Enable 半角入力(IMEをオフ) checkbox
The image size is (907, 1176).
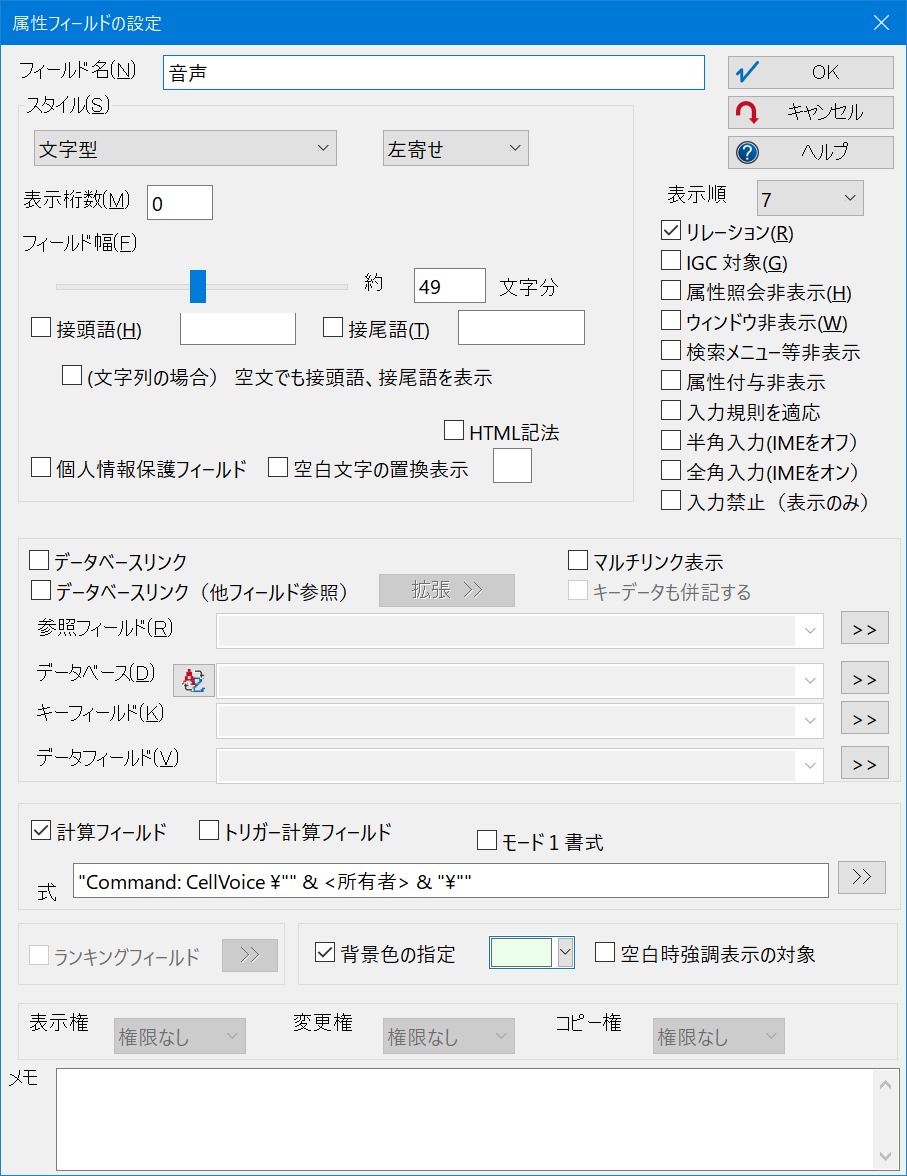pyautogui.click(x=671, y=441)
